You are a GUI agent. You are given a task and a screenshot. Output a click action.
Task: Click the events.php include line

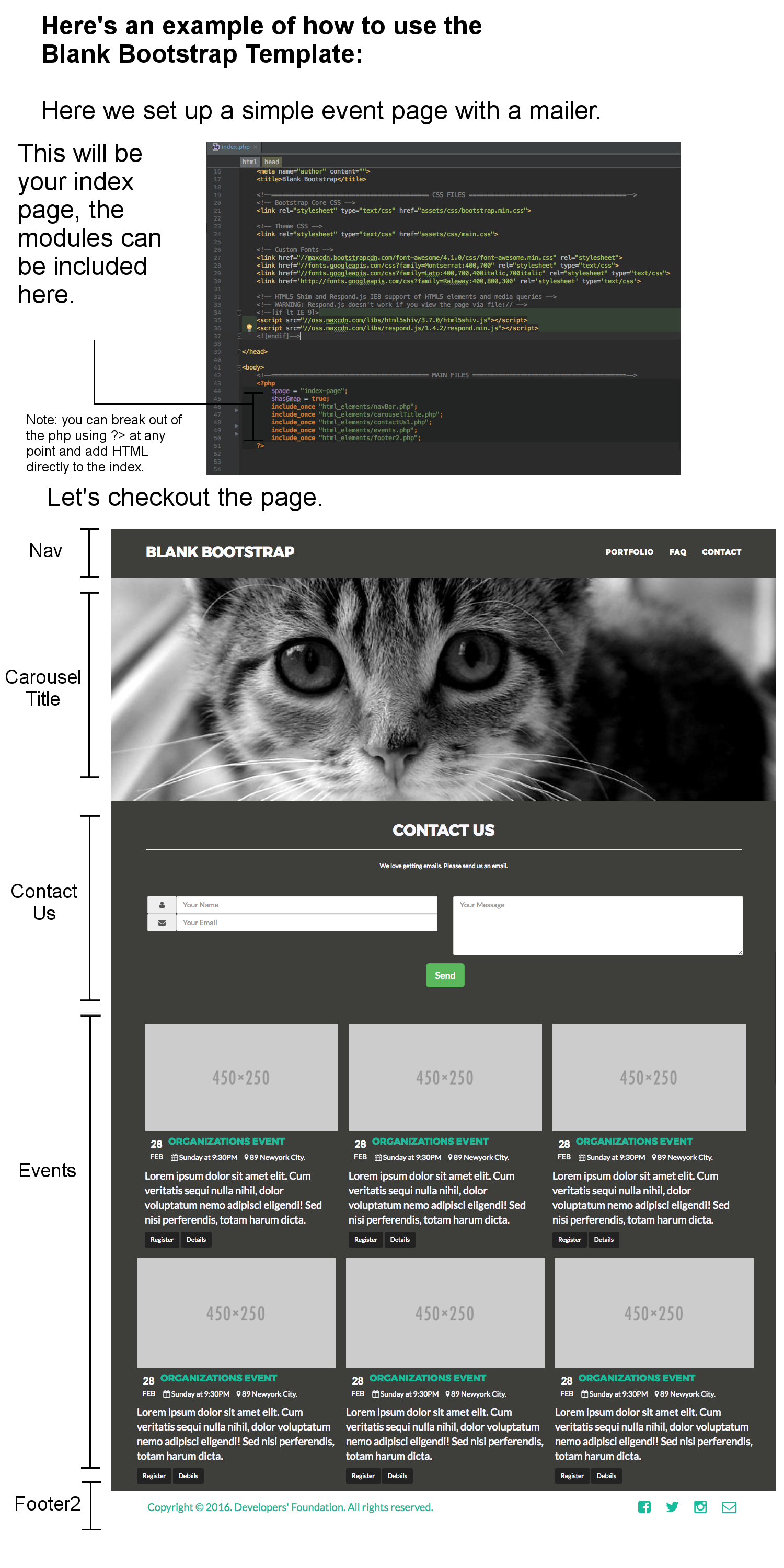tap(344, 430)
